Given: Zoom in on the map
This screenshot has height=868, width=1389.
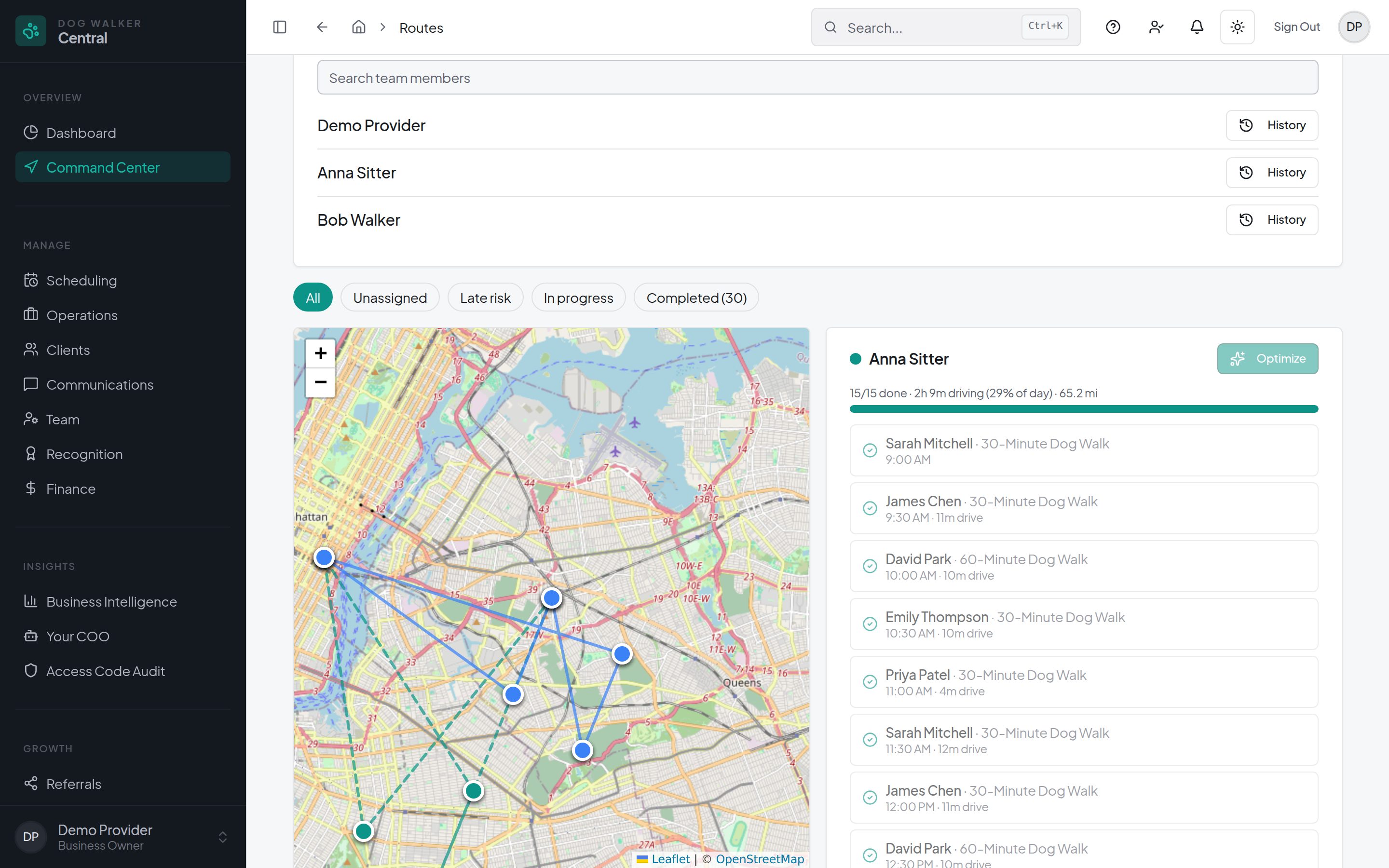Looking at the screenshot, I should (320, 353).
